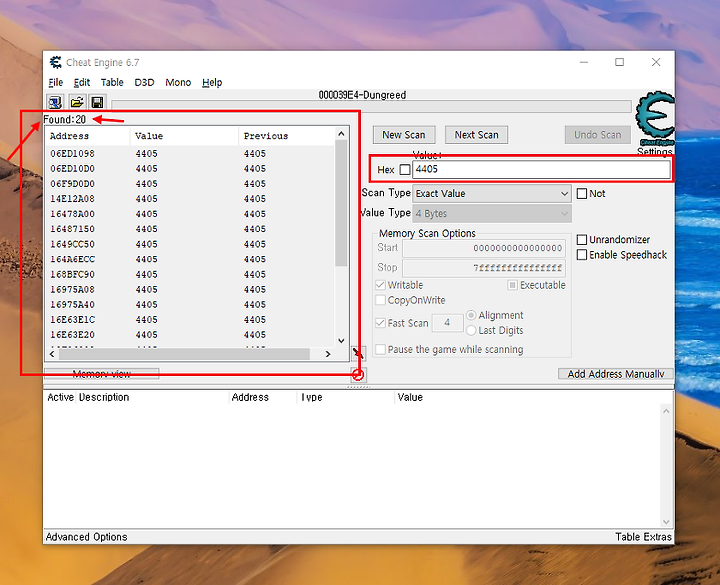Enable the Unrandomizer checkbox

582,240
